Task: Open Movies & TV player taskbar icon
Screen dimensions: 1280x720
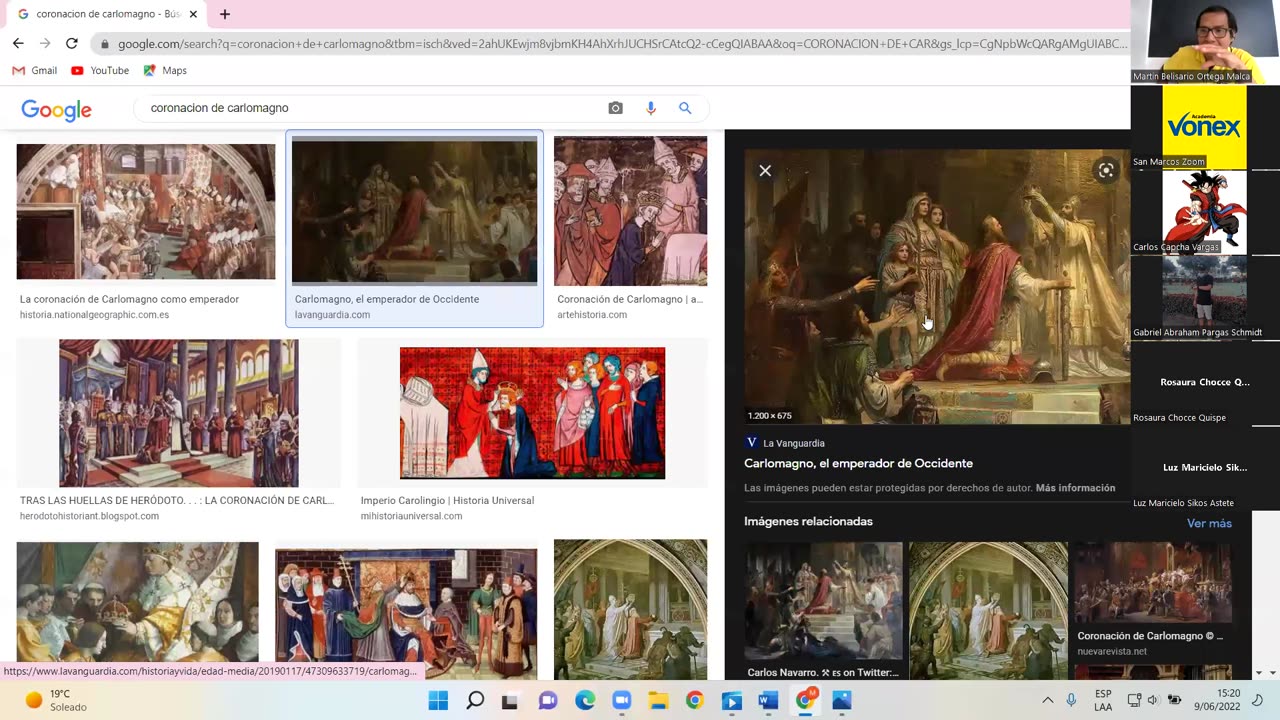Action: [x=731, y=701]
